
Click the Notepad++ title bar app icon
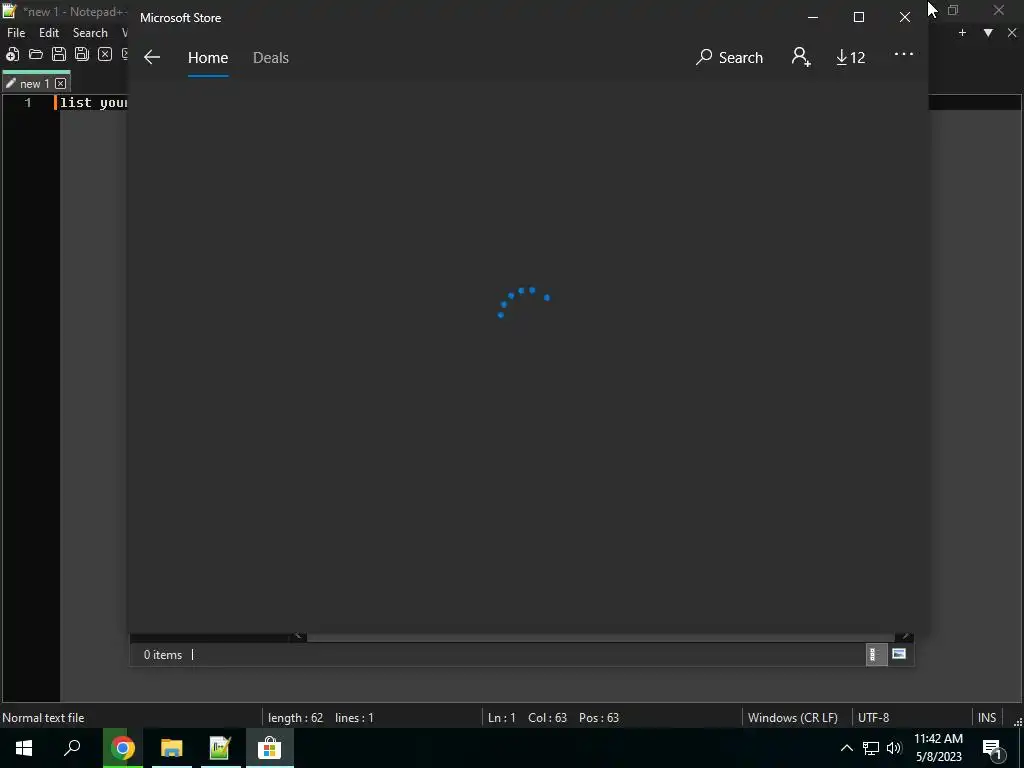click(9, 10)
